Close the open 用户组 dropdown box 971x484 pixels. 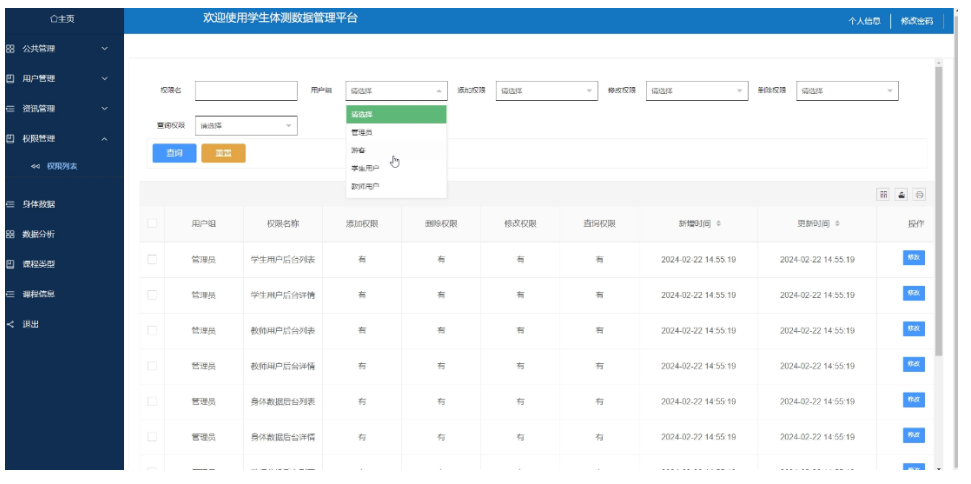click(x=396, y=91)
